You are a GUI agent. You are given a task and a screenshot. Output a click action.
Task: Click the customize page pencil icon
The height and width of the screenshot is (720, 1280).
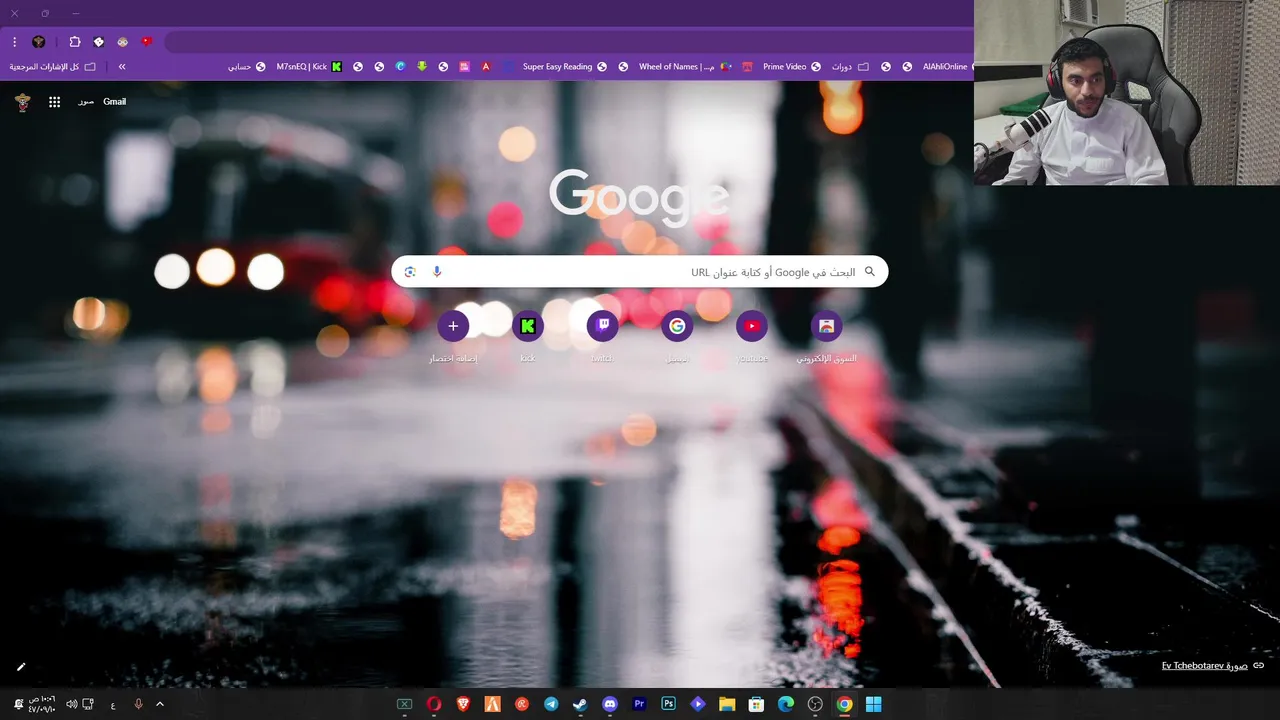(21, 667)
